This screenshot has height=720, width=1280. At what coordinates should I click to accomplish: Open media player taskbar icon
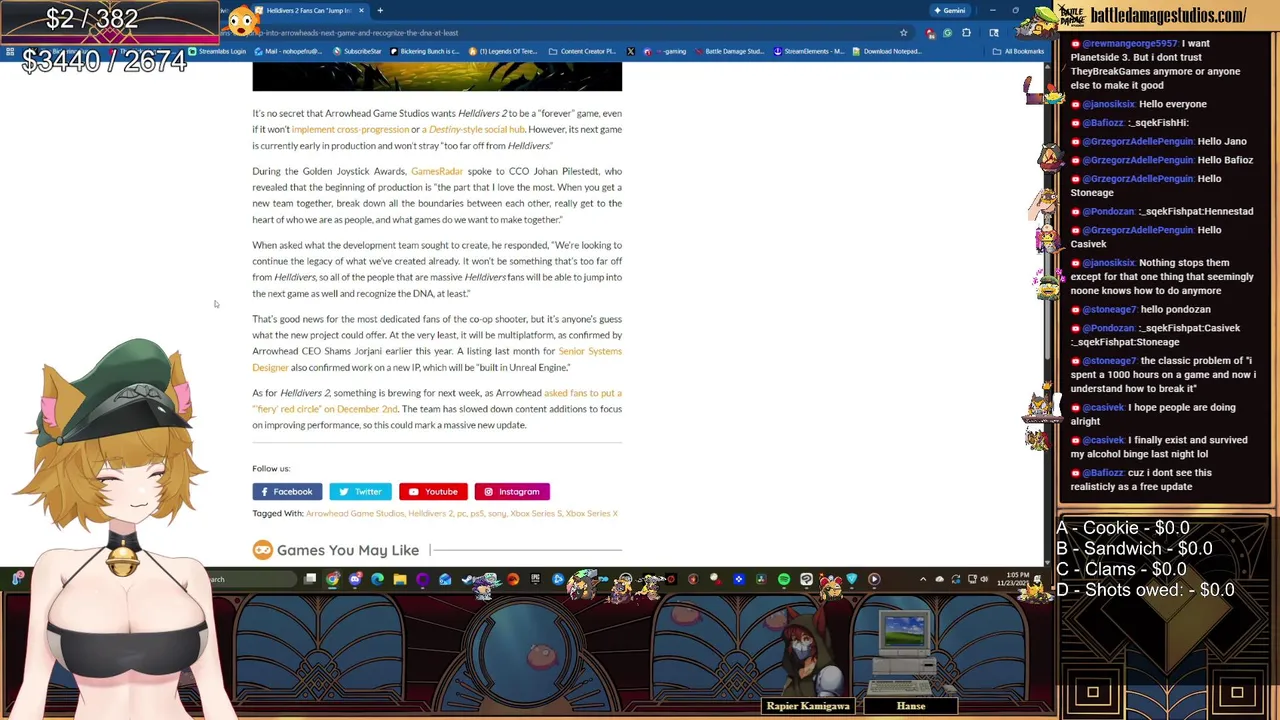coord(873,579)
